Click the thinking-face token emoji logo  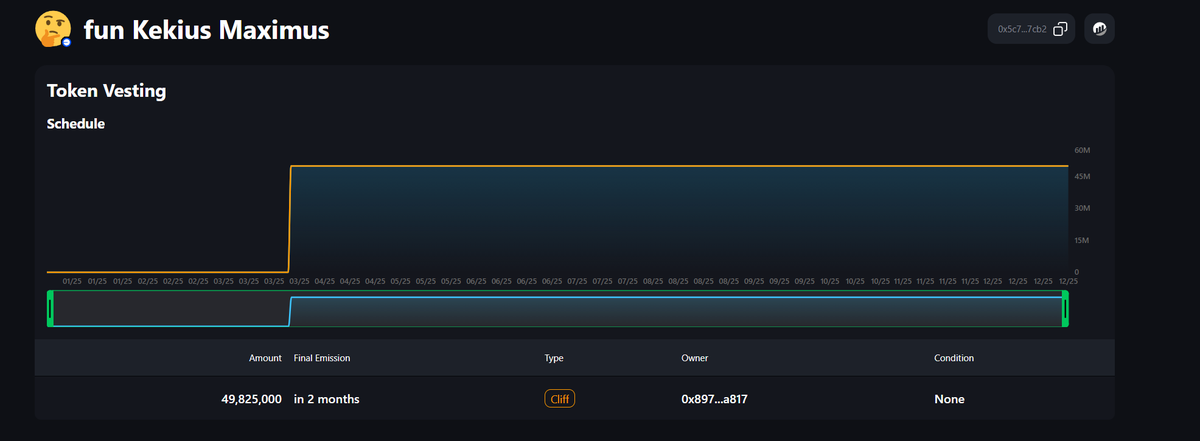pyautogui.click(x=52, y=30)
